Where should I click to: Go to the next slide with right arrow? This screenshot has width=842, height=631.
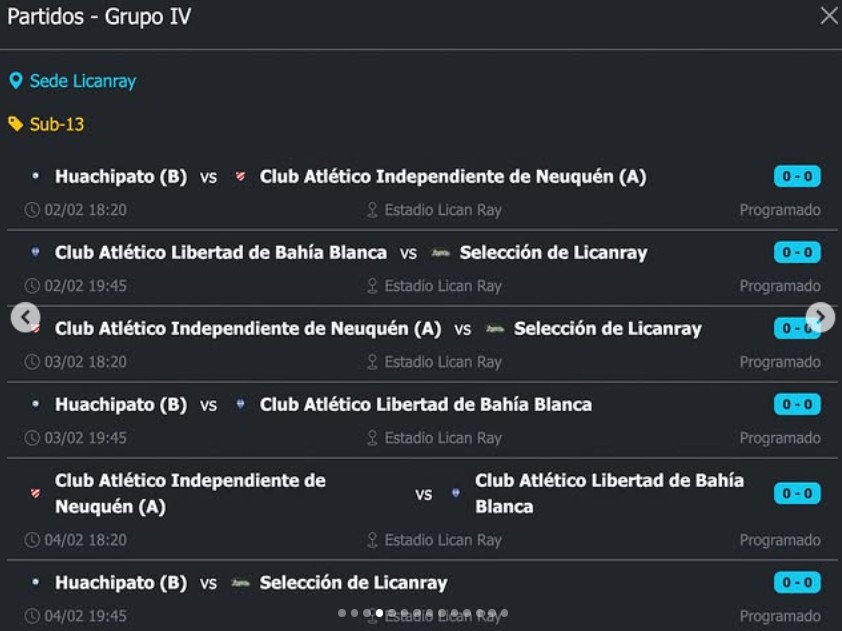(x=819, y=318)
